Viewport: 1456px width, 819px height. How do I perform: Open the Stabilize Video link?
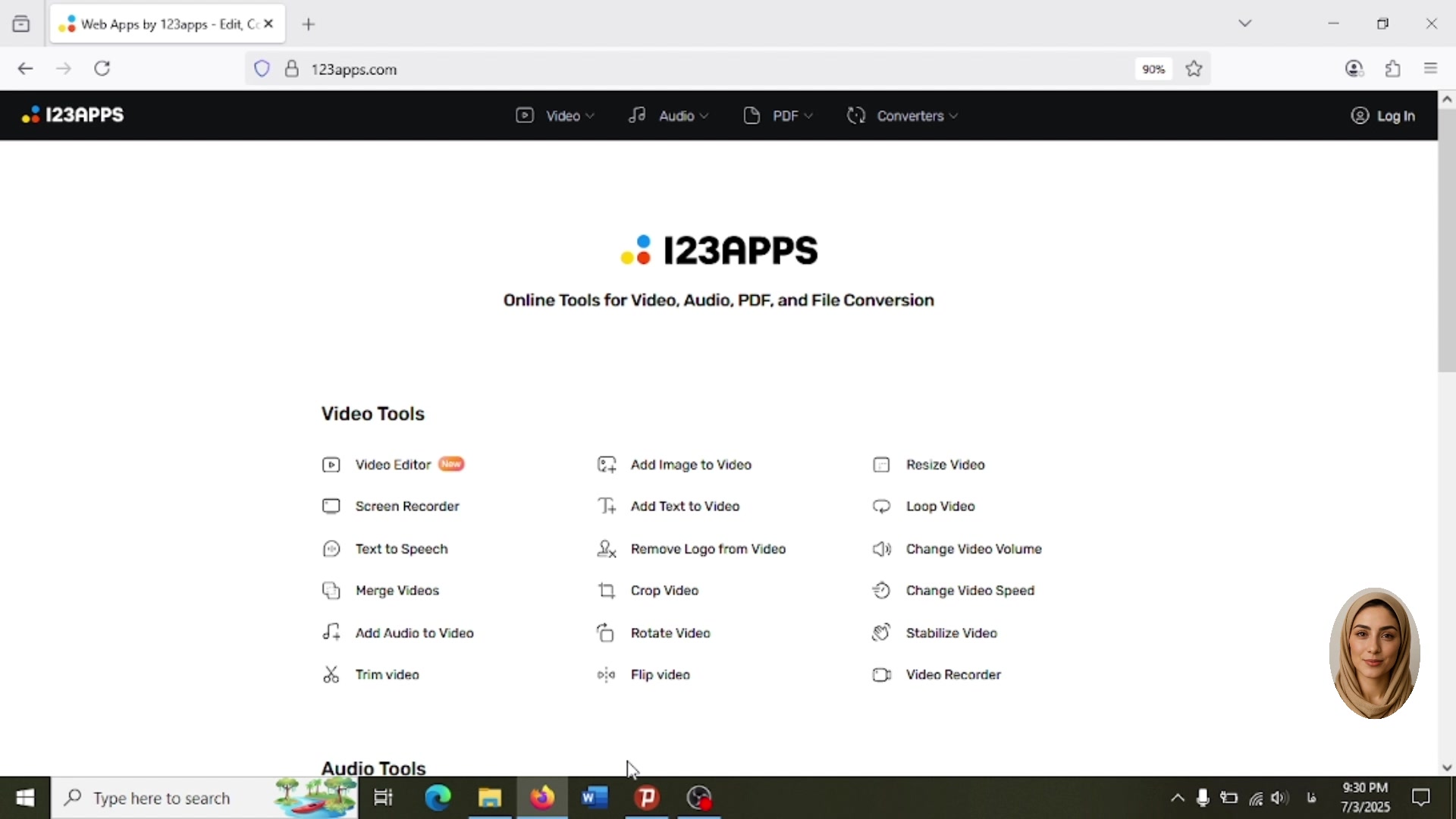click(x=951, y=633)
